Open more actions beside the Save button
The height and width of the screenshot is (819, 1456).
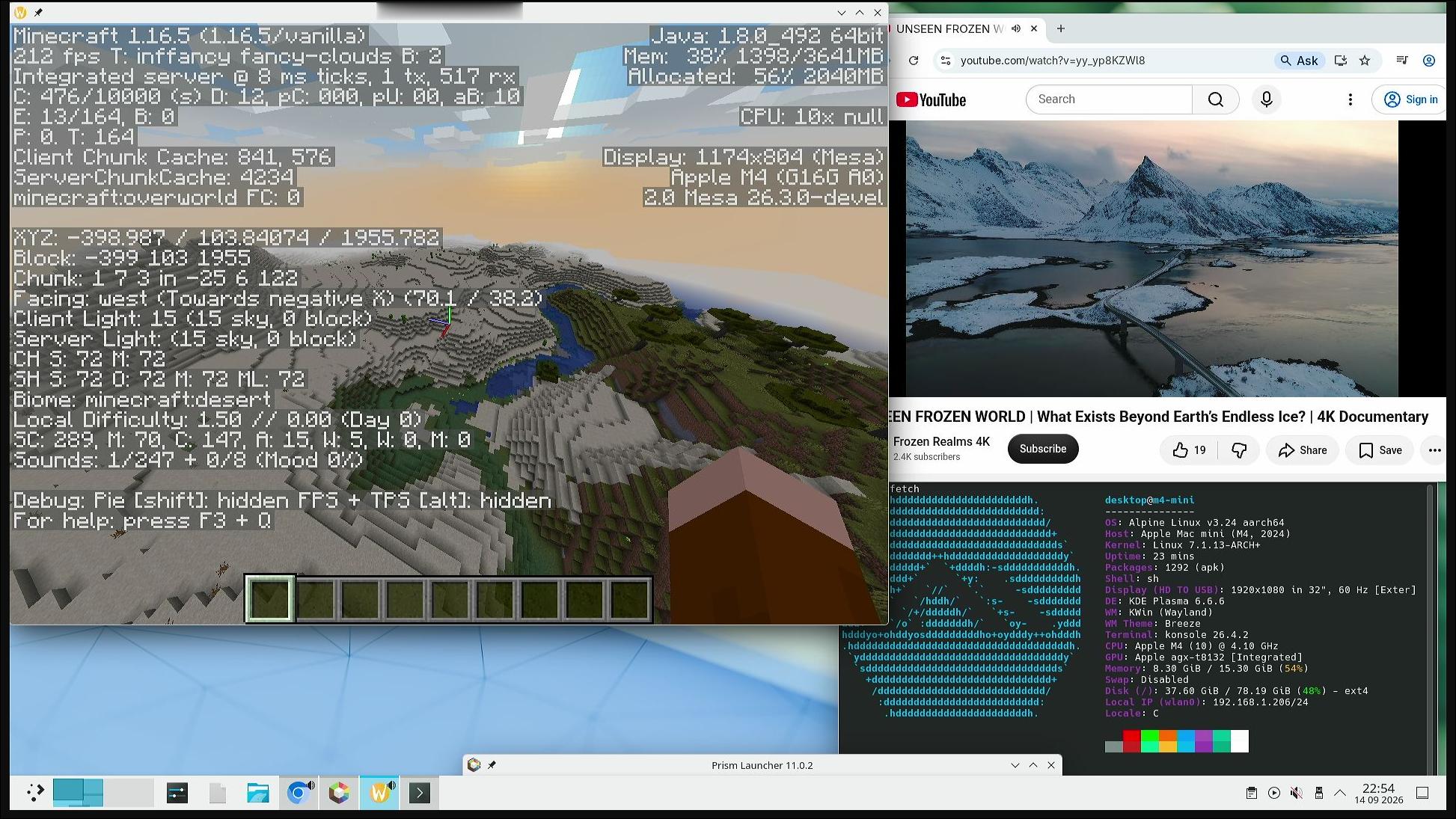tap(1434, 450)
